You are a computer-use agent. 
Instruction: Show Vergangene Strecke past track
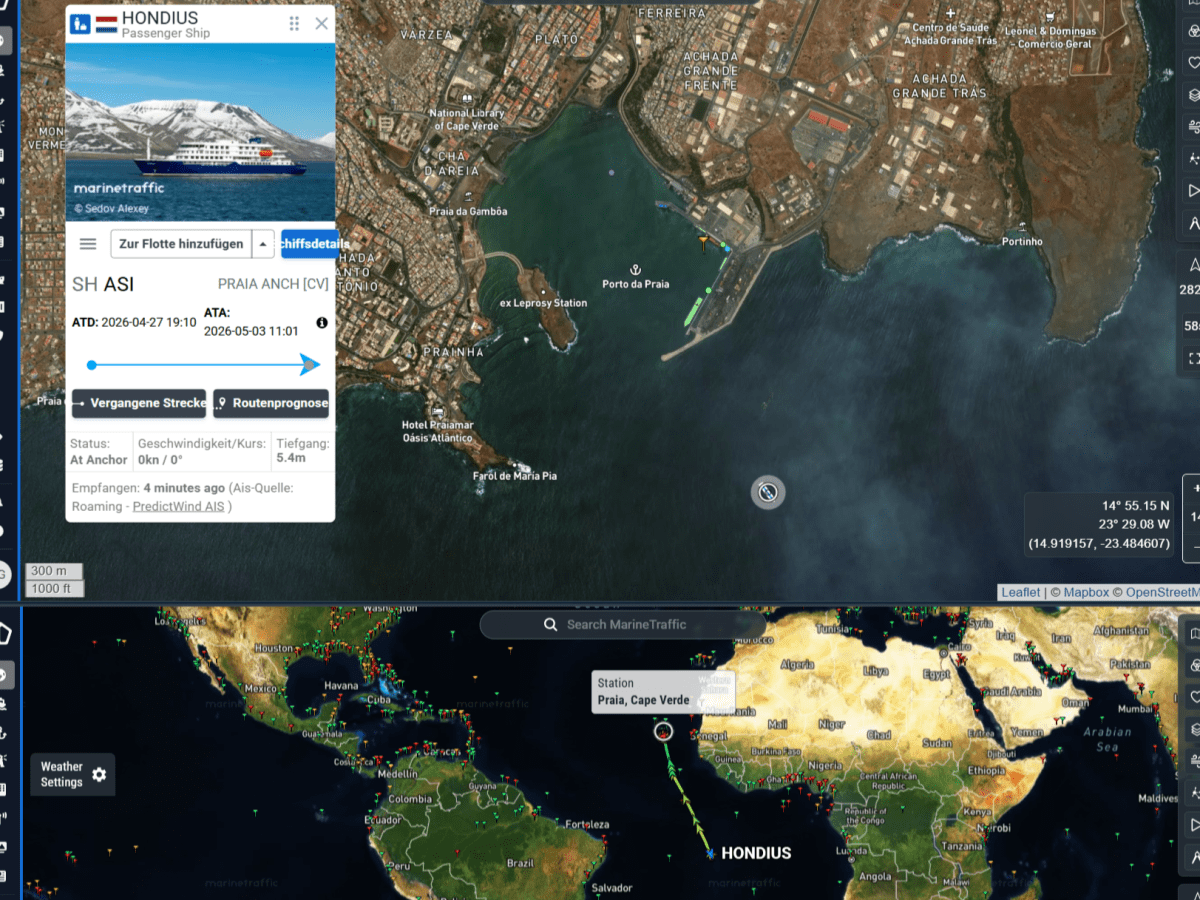coord(139,404)
